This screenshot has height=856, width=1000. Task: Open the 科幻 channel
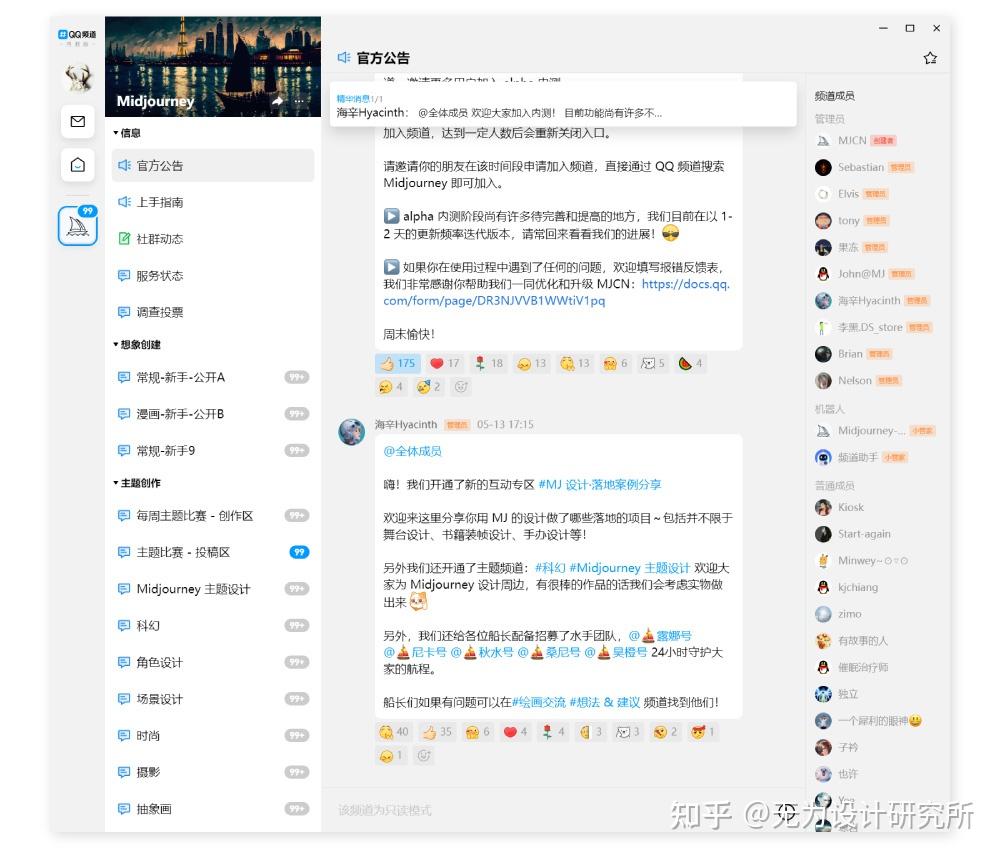point(213,625)
